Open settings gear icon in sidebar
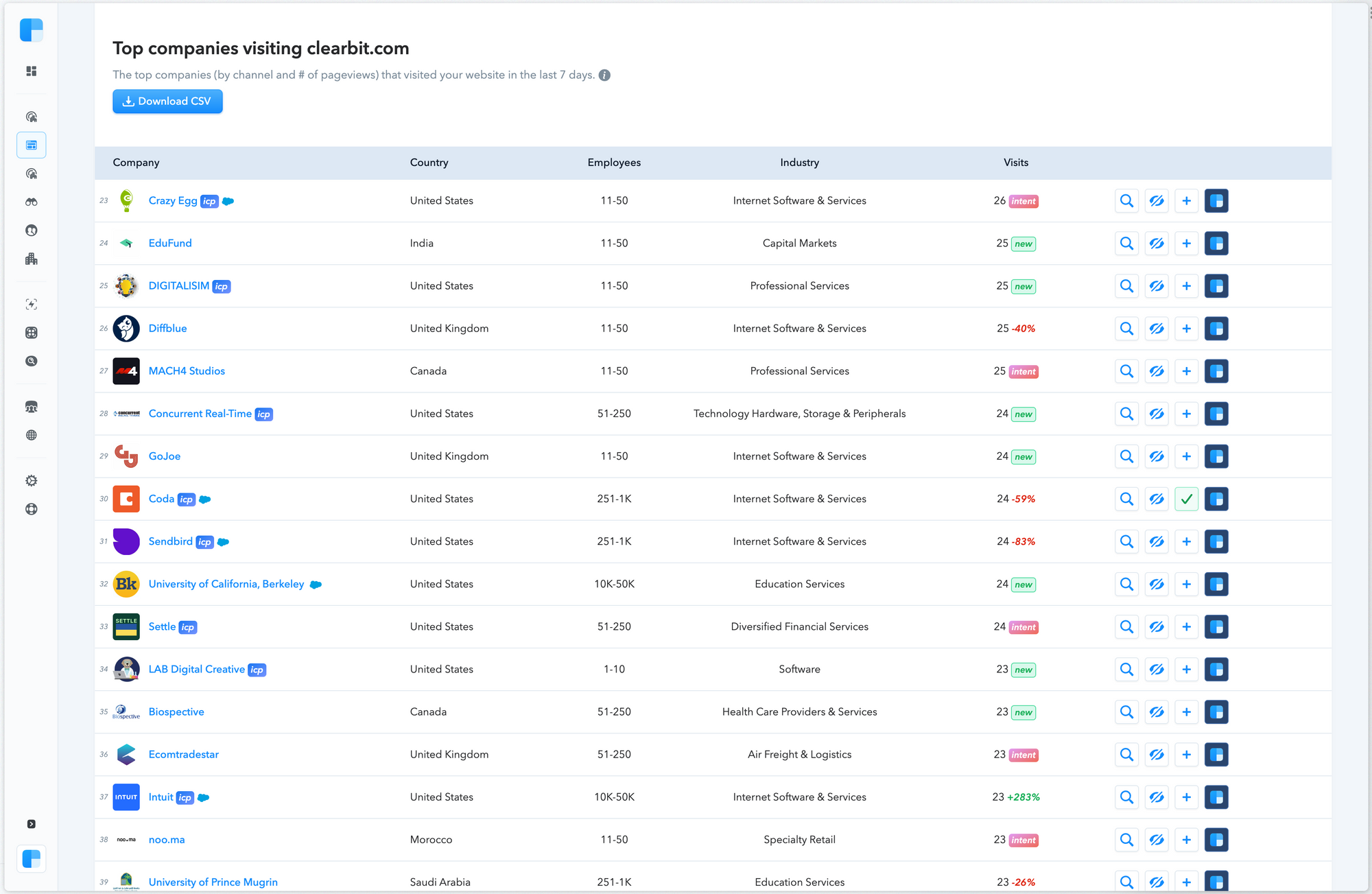Screen dimensions: 1372x894 (x=32, y=481)
